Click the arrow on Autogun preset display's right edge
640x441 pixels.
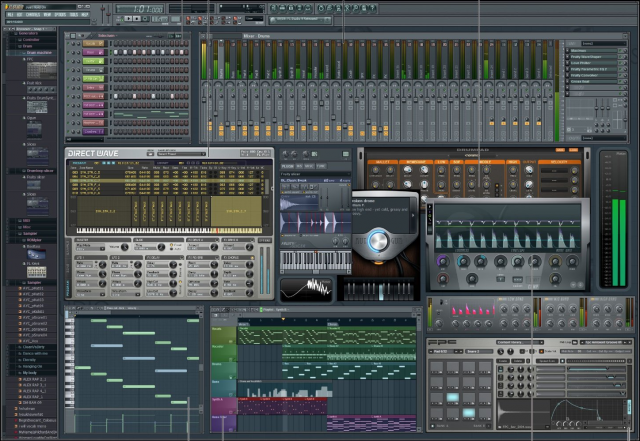pos(413,215)
